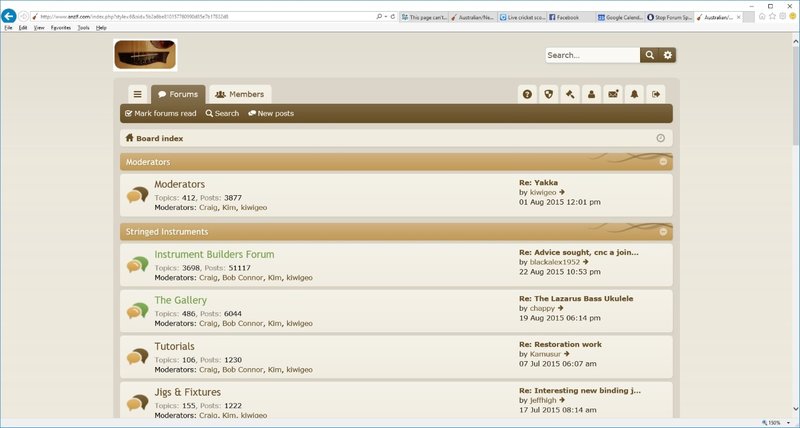The width and height of the screenshot is (800, 428).
Task: Open the Moderators forum title link
Action: point(180,184)
